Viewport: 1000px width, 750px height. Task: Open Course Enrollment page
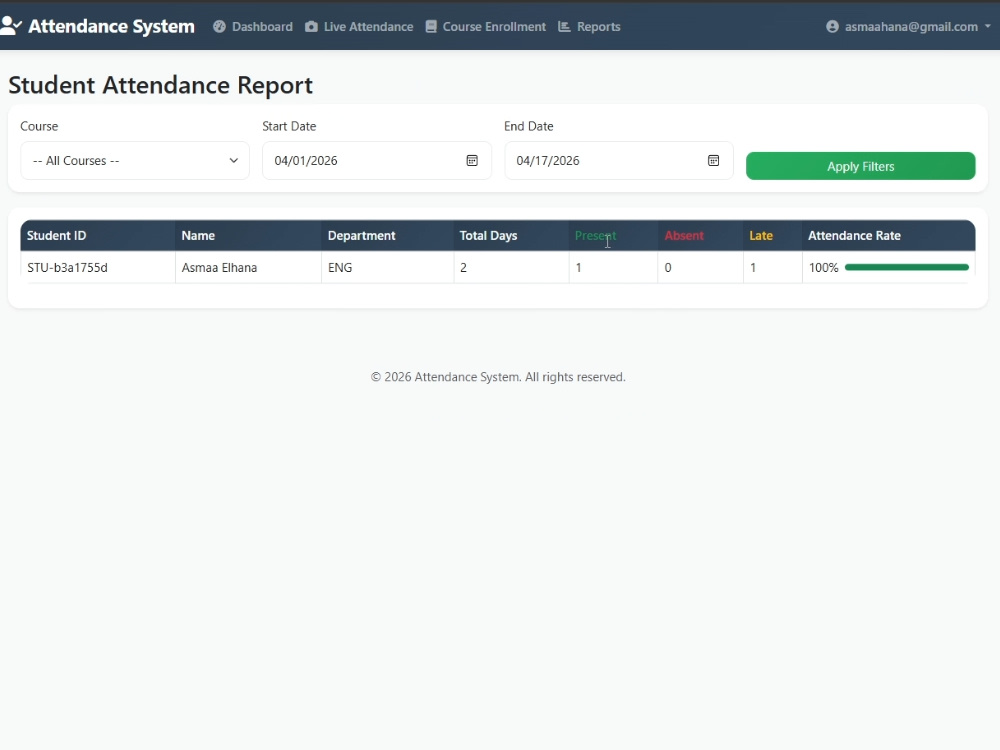(486, 27)
